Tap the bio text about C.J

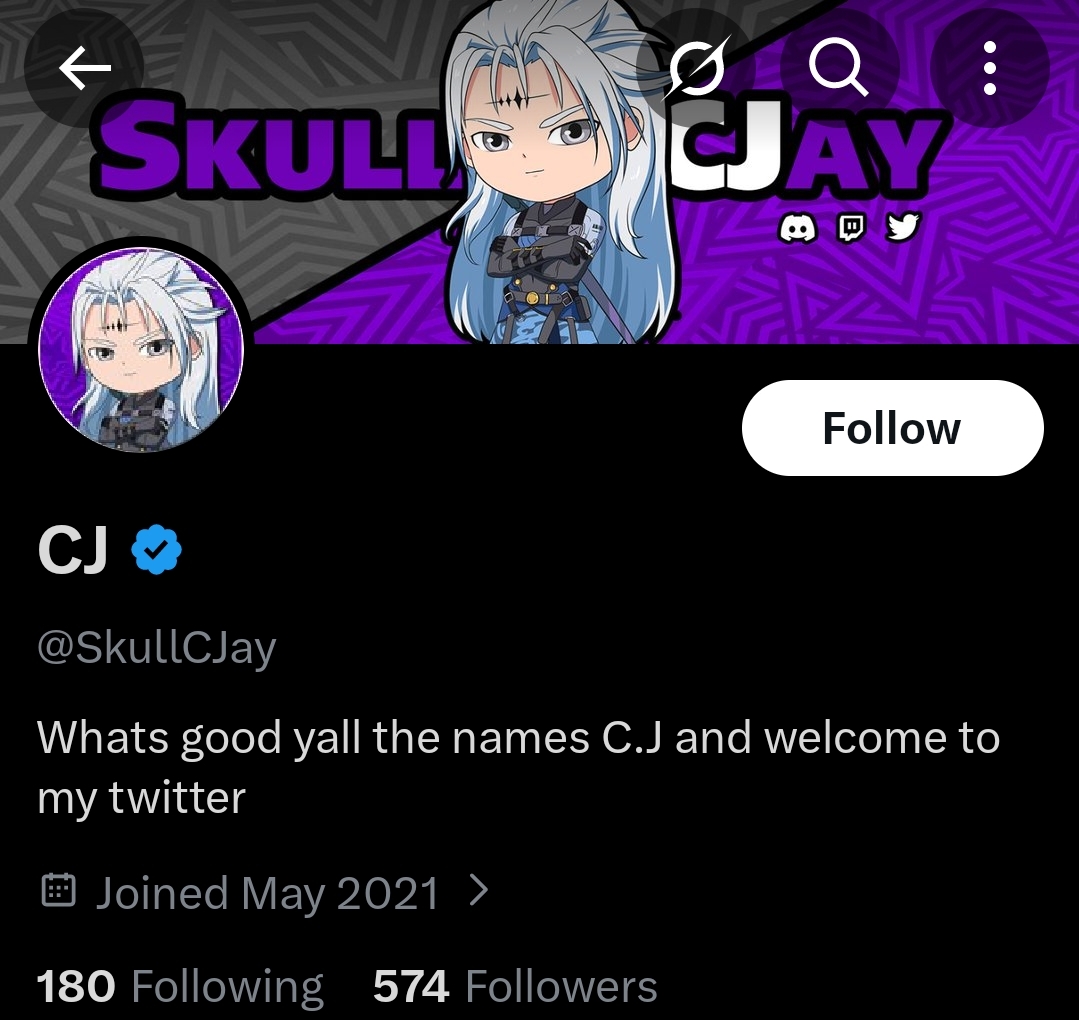tap(518, 767)
